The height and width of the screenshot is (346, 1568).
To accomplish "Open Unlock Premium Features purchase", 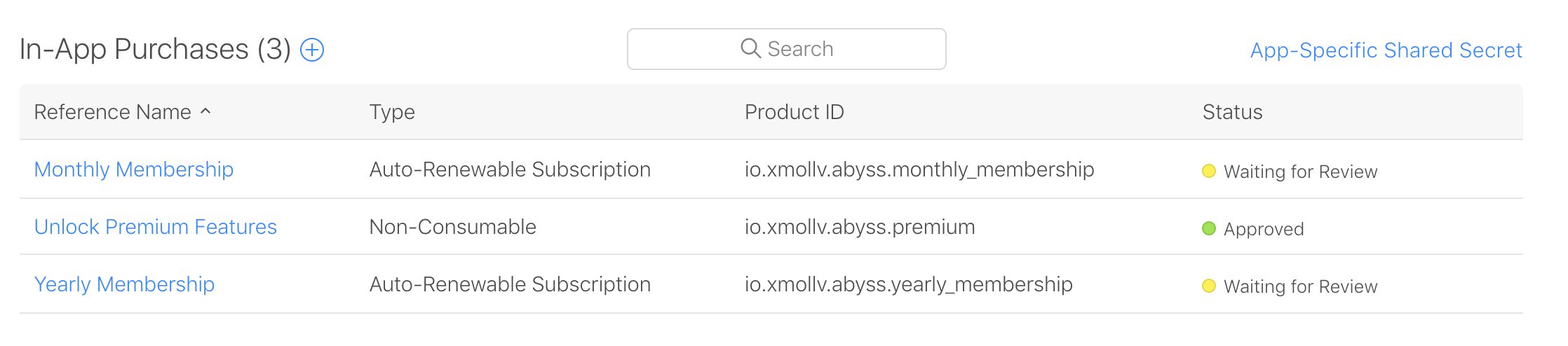I will click(x=156, y=227).
